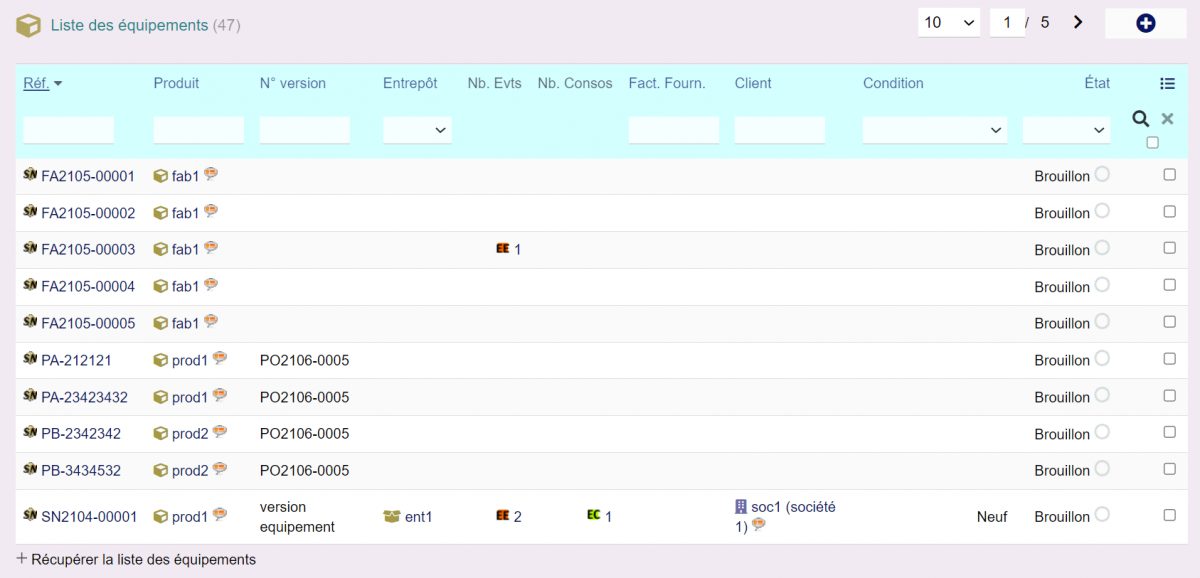1200x578 pixels.
Task: Click the Produit column header
Action: click(x=176, y=83)
